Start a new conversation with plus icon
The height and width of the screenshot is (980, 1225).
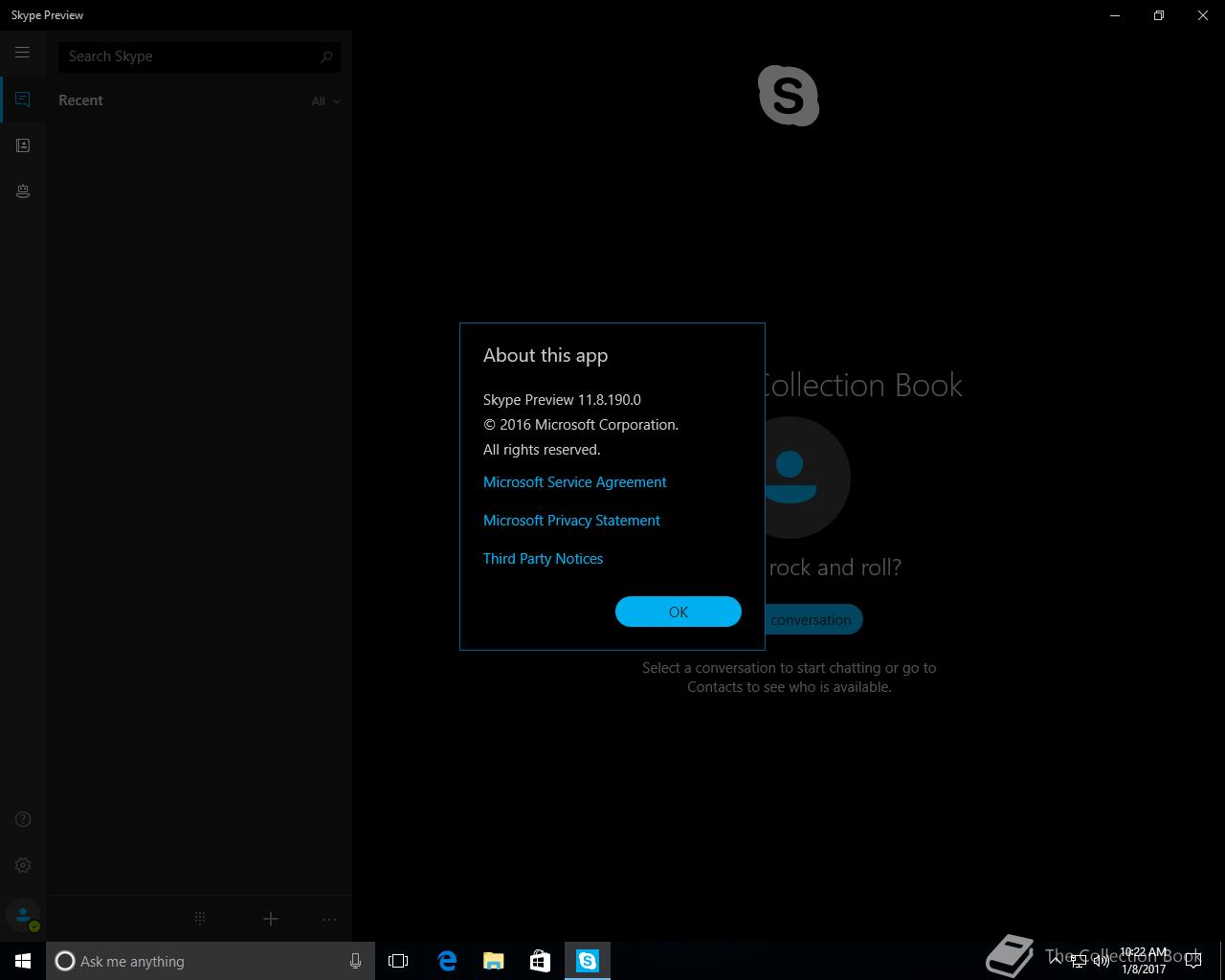pos(271,919)
